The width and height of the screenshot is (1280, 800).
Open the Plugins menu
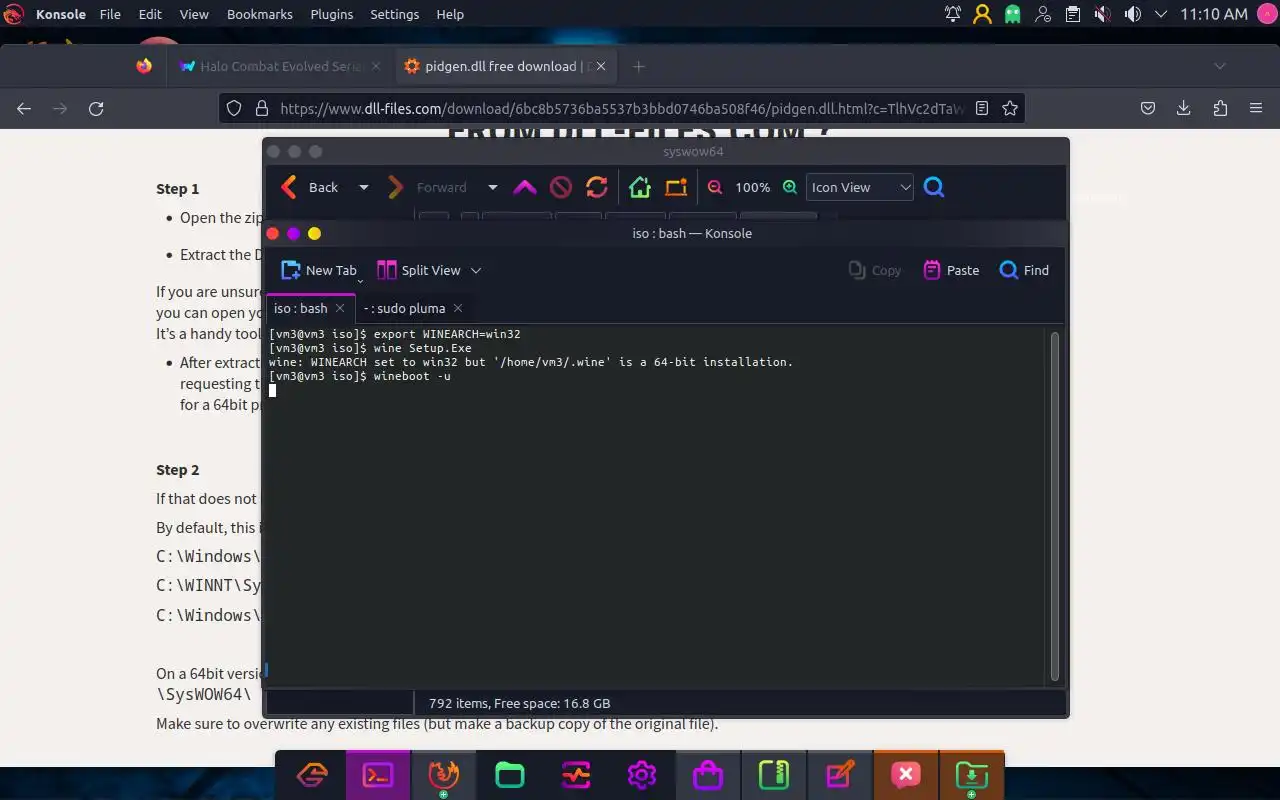pyautogui.click(x=332, y=14)
